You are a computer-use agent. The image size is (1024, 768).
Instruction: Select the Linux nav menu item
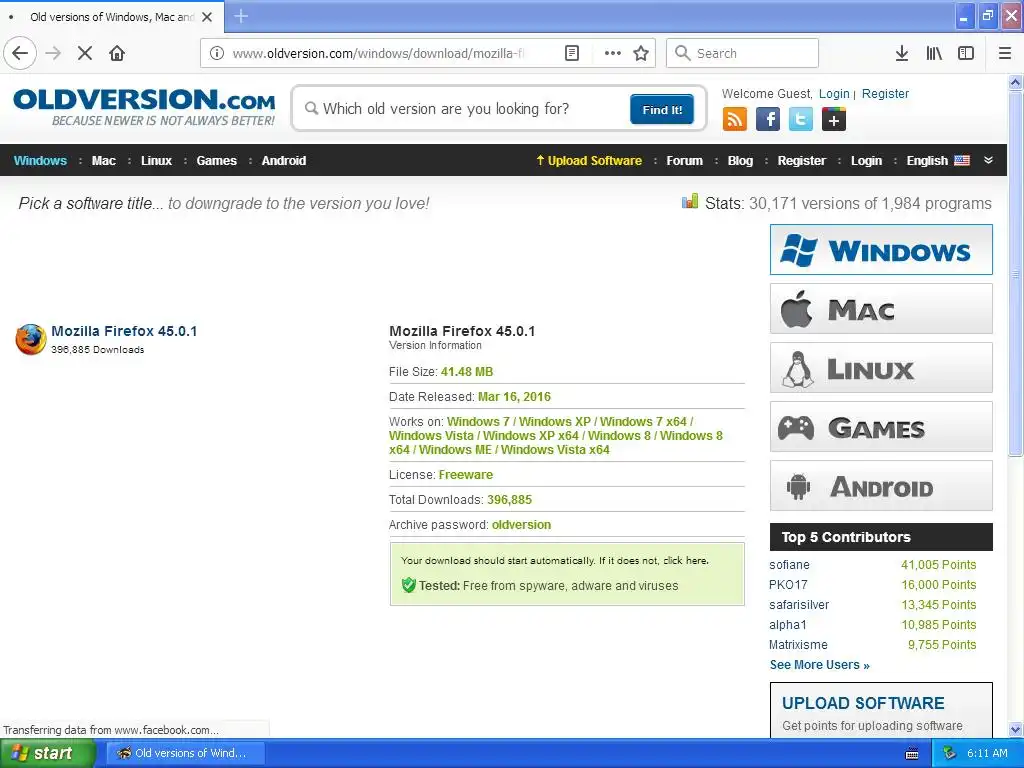[156, 161]
